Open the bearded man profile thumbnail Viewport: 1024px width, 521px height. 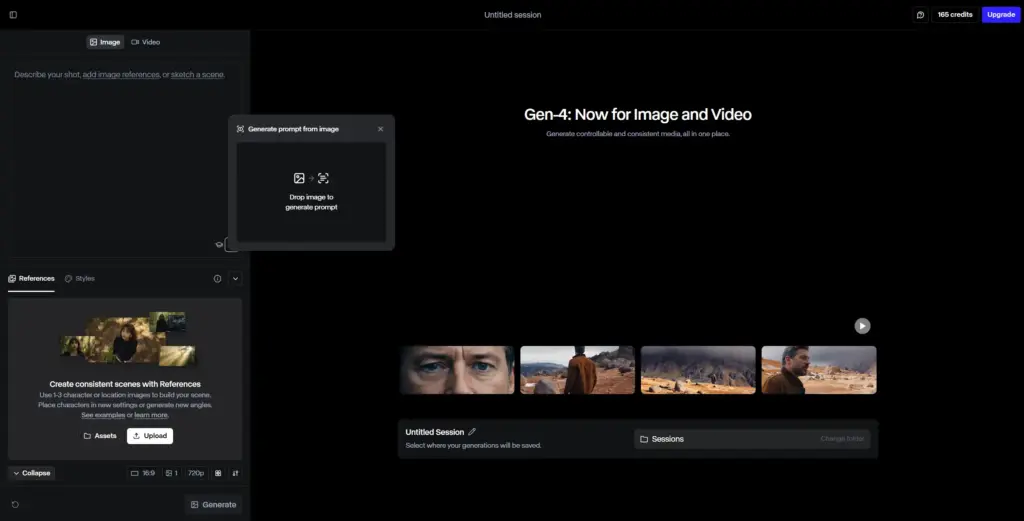click(819, 370)
